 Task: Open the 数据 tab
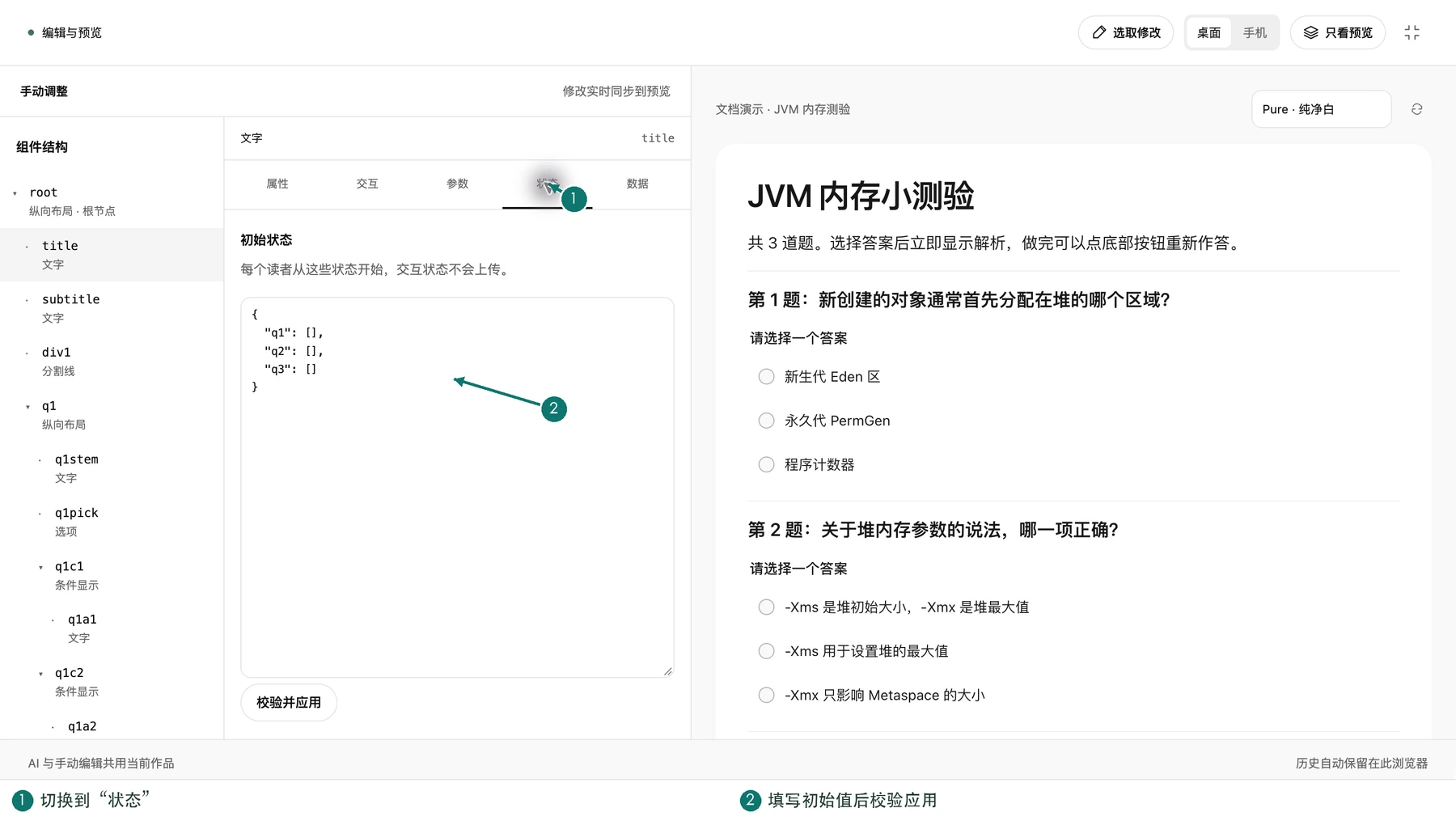(637, 184)
